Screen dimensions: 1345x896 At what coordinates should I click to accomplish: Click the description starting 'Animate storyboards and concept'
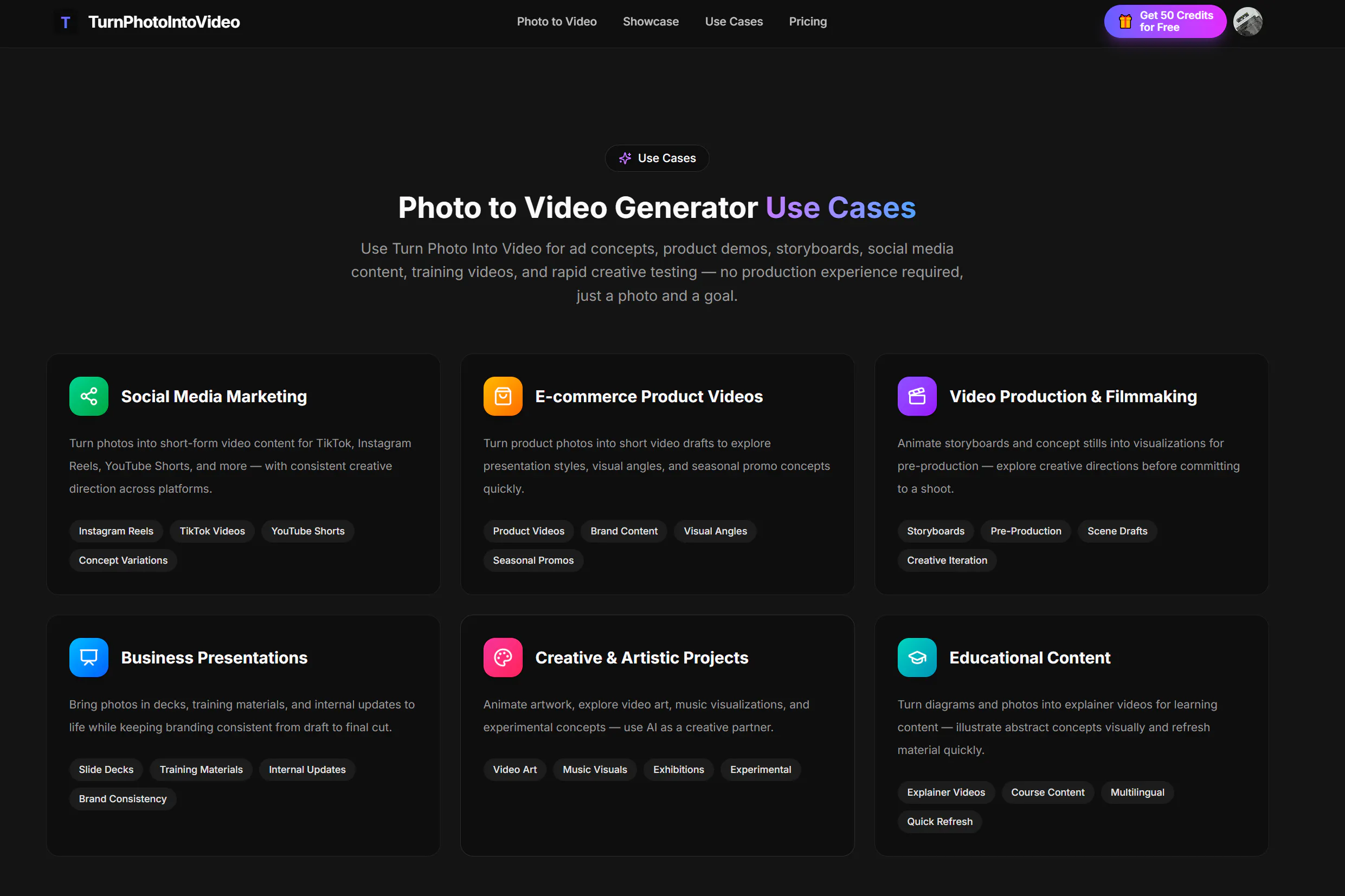click(x=1069, y=466)
